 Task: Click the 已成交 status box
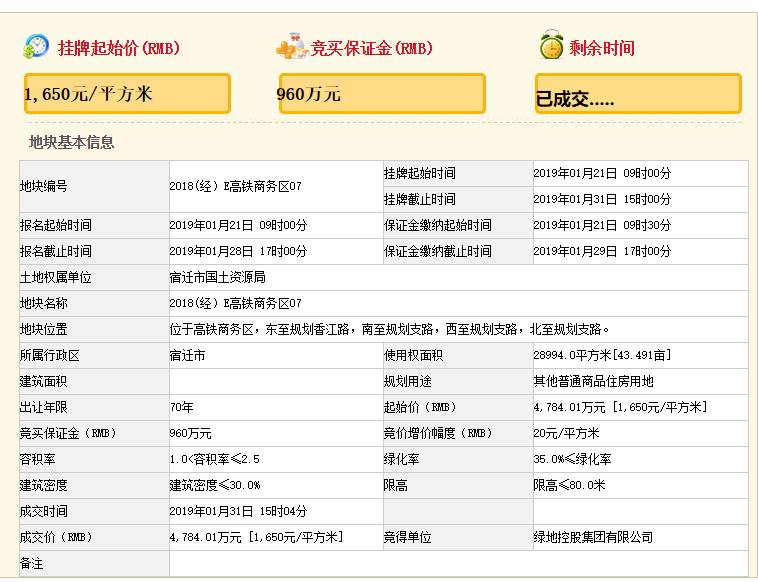point(638,94)
